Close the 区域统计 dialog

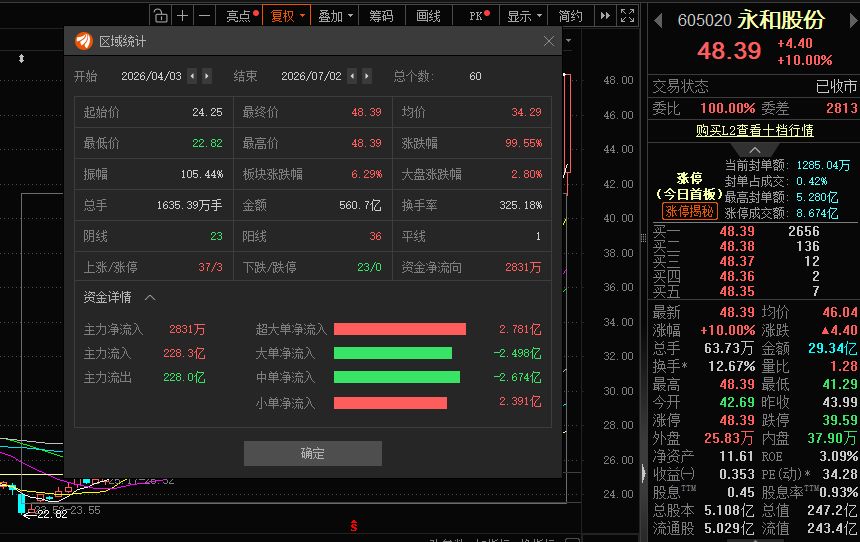pos(549,41)
